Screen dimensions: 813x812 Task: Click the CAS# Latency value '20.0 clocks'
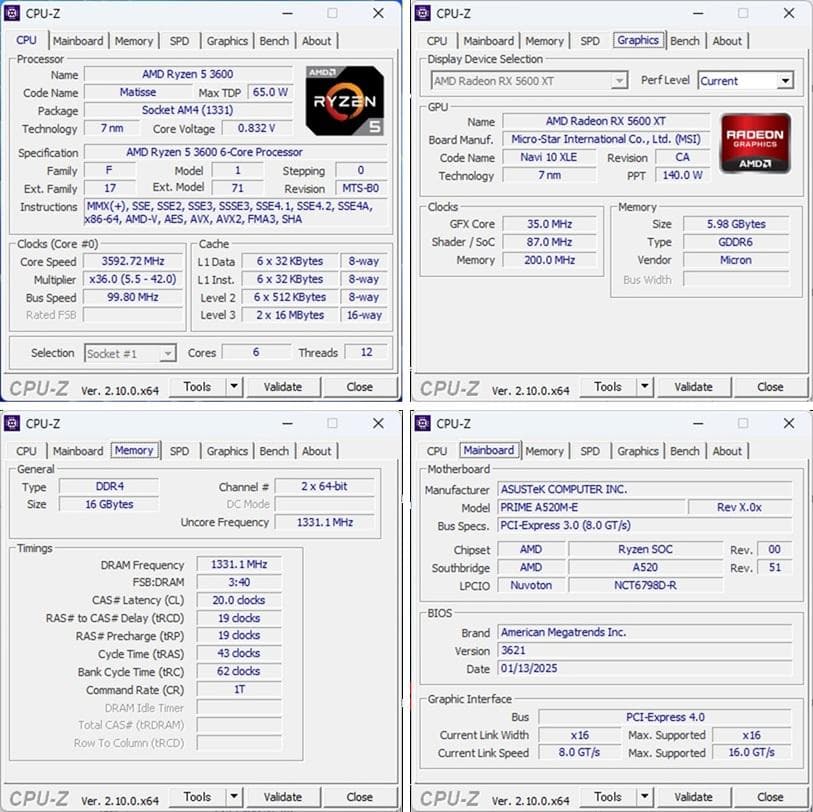[x=239, y=600]
